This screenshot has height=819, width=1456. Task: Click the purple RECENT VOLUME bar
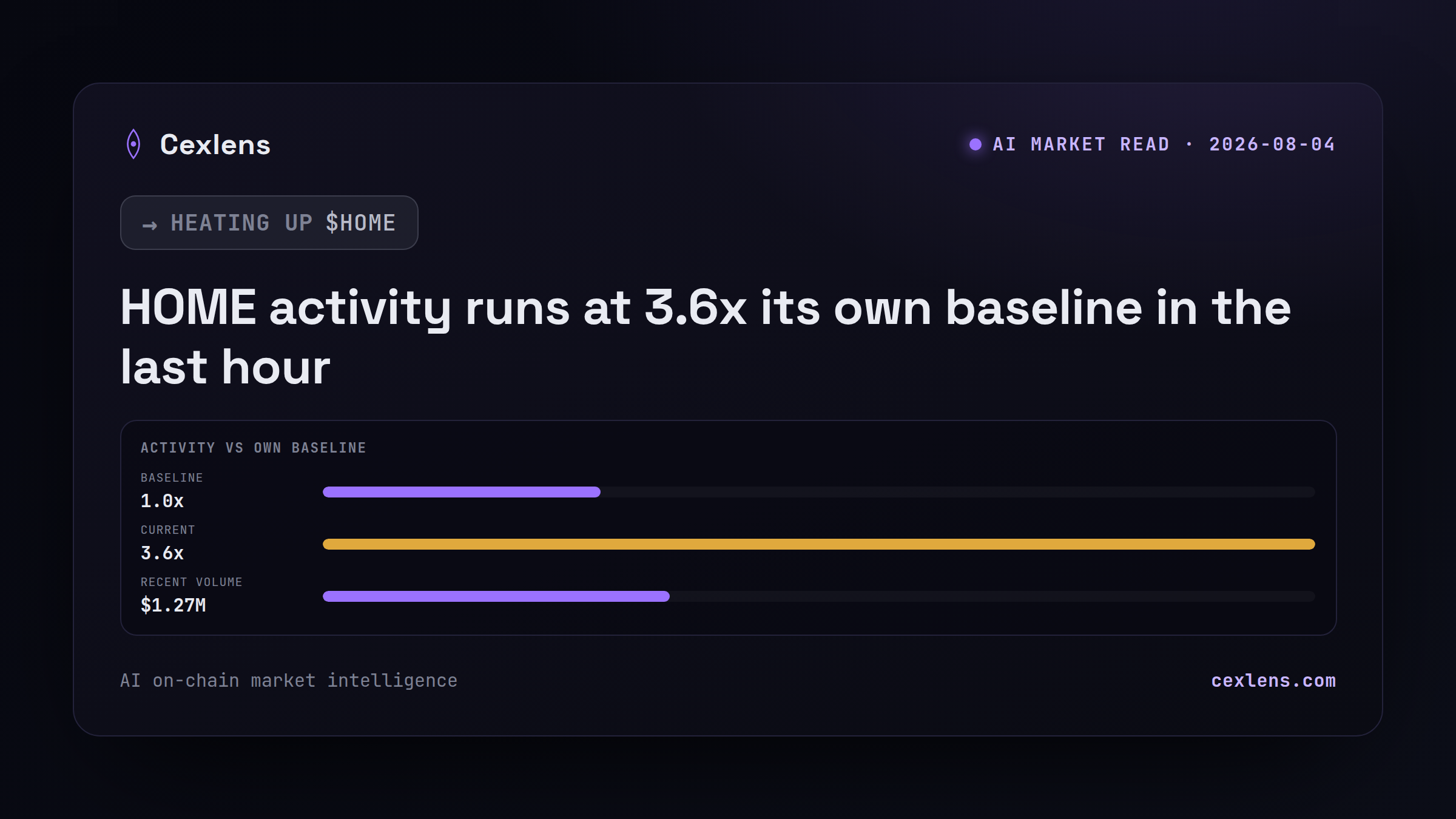point(496,596)
